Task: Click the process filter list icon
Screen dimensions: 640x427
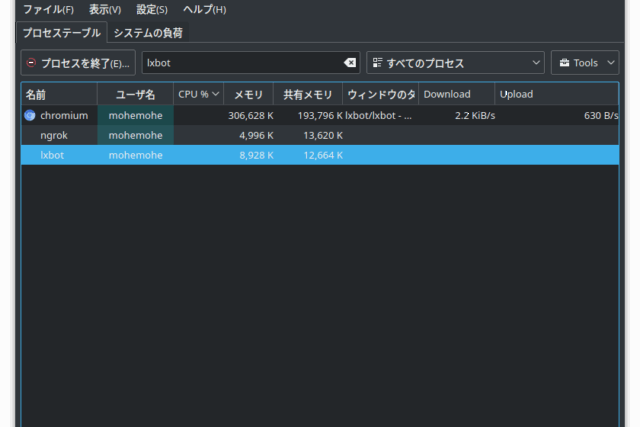Action: [377, 63]
